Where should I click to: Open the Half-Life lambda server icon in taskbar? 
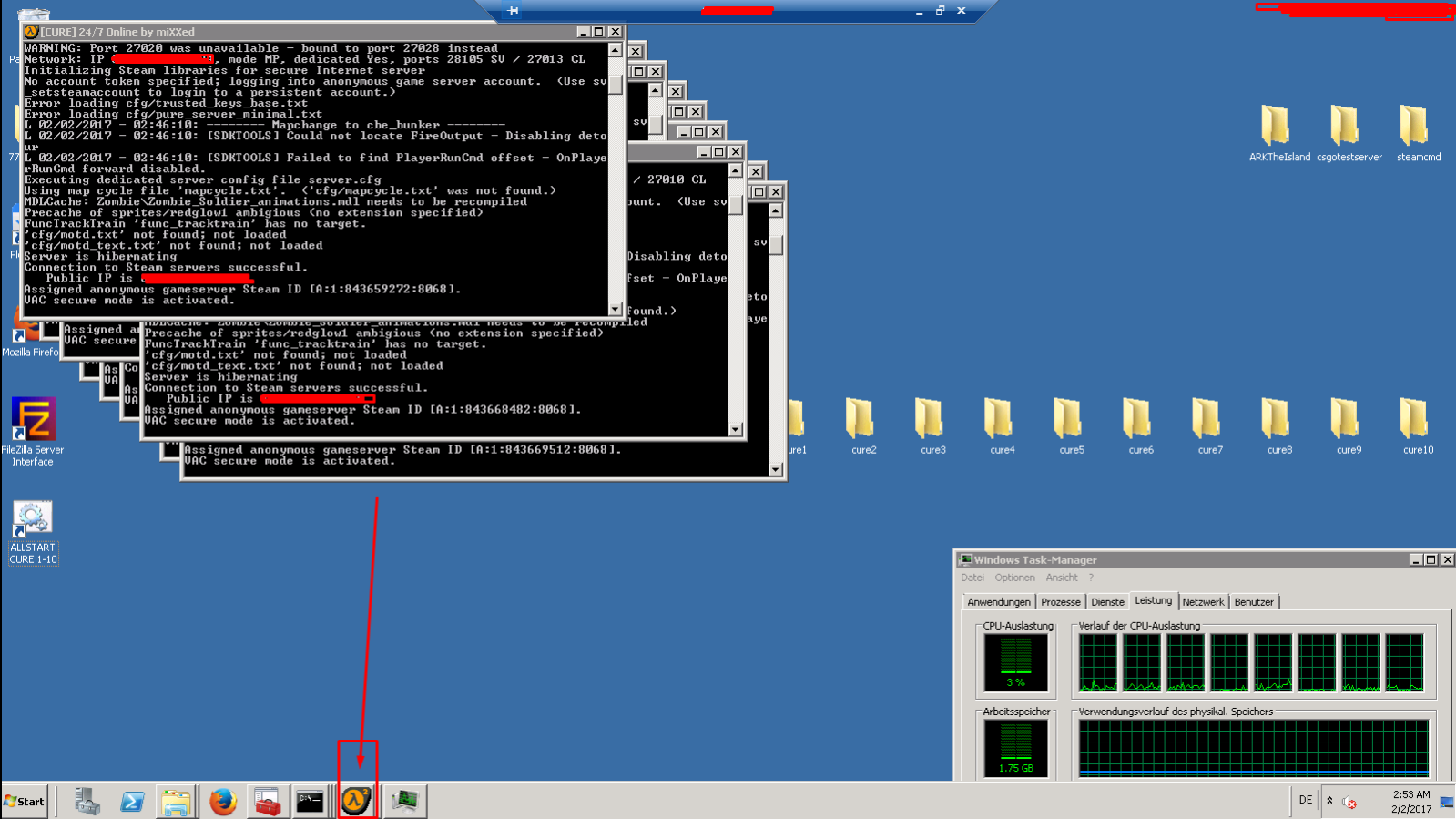click(x=356, y=801)
